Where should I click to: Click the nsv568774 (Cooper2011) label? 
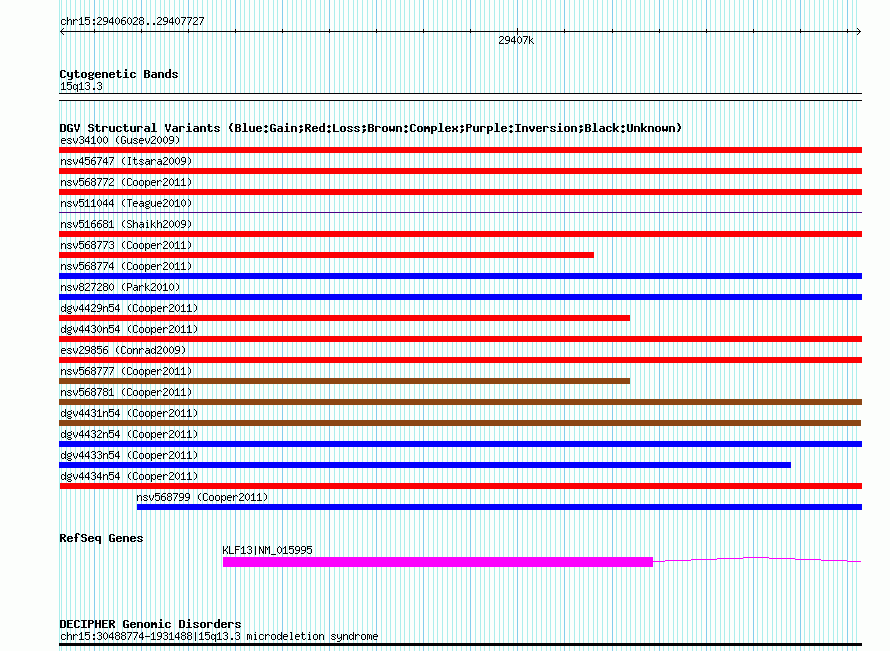(x=126, y=266)
